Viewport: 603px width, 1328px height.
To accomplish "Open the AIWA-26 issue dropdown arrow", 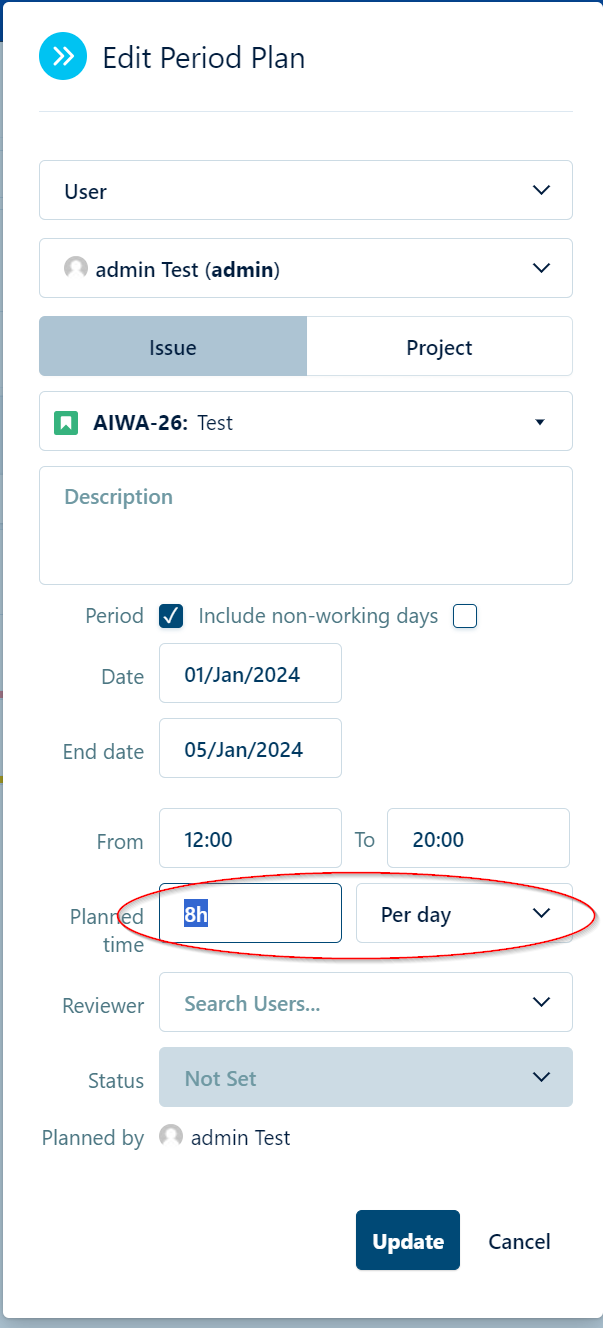I will tap(540, 422).
